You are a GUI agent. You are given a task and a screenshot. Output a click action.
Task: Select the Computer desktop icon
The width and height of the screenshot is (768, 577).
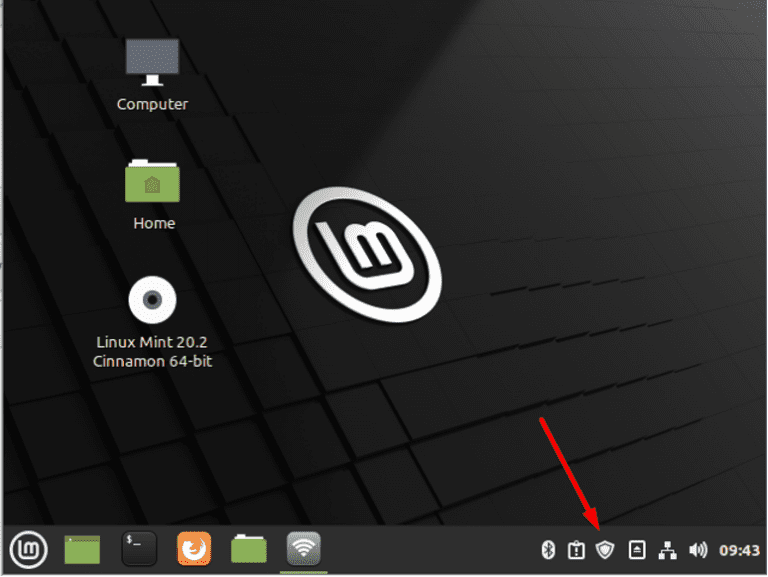(x=152, y=62)
